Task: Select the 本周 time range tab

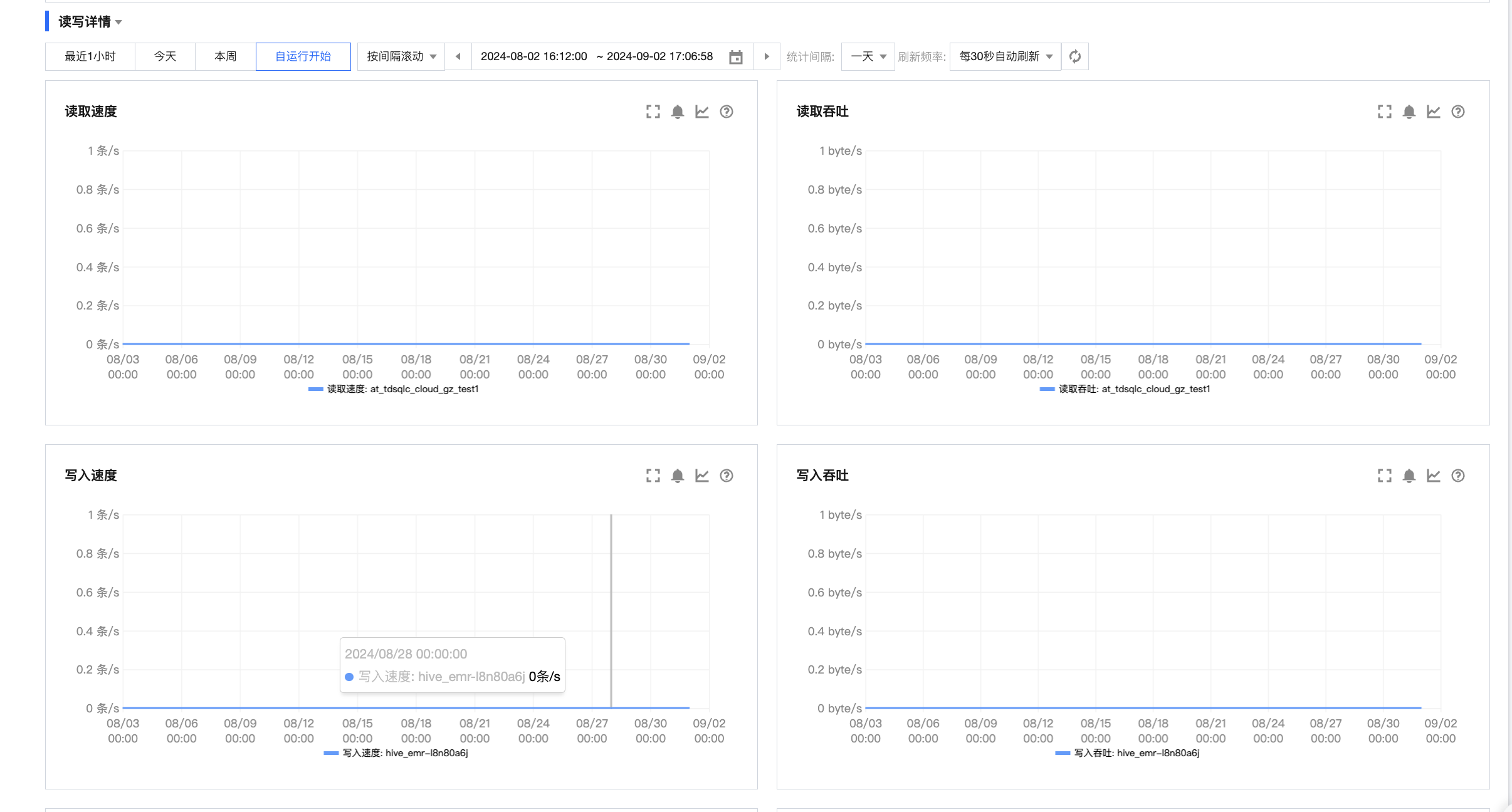Action: (x=225, y=56)
